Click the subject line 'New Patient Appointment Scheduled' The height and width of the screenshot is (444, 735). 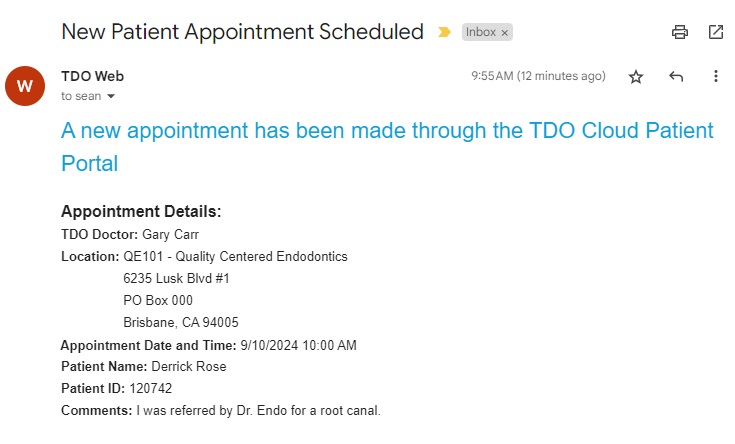coord(242,31)
